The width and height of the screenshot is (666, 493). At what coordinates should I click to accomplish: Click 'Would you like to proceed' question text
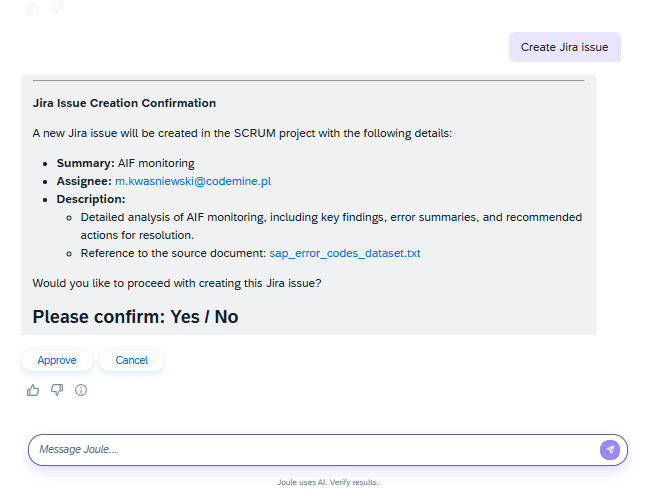(x=177, y=283)
